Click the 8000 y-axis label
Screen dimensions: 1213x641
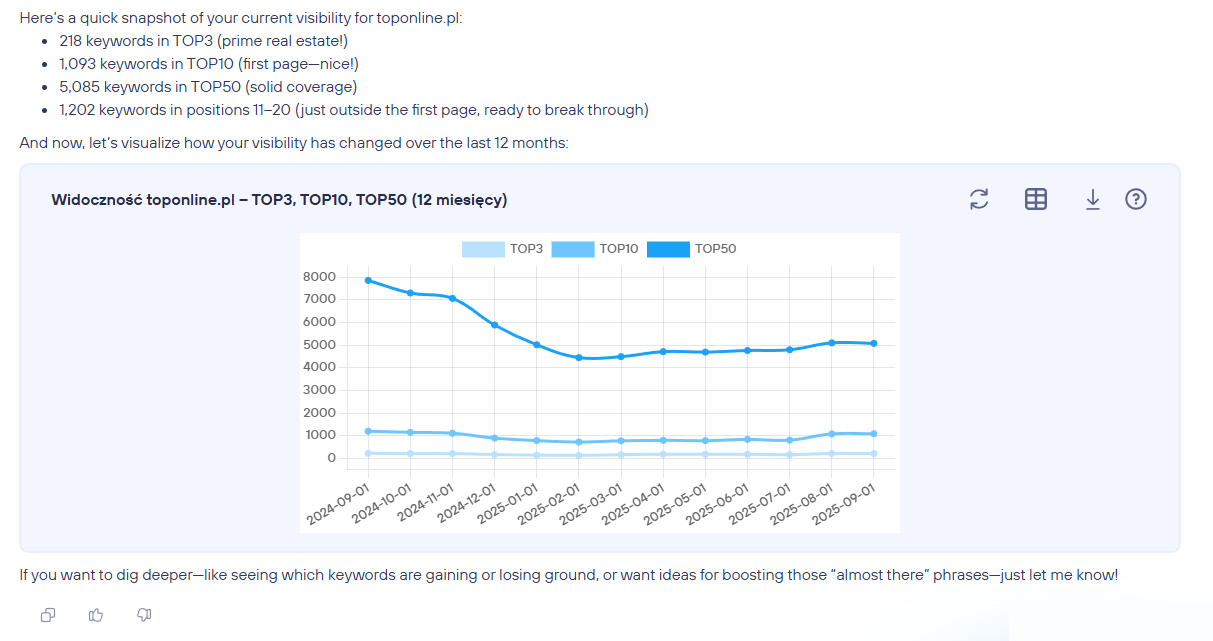tap(318, 276)
